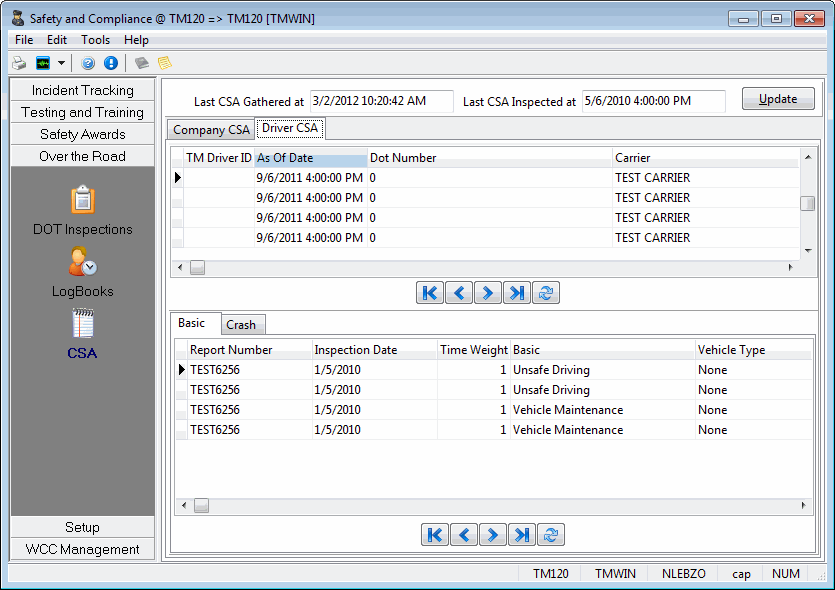Click left arrow of Basic grid horizontal scrollbar

click(184, 505)
